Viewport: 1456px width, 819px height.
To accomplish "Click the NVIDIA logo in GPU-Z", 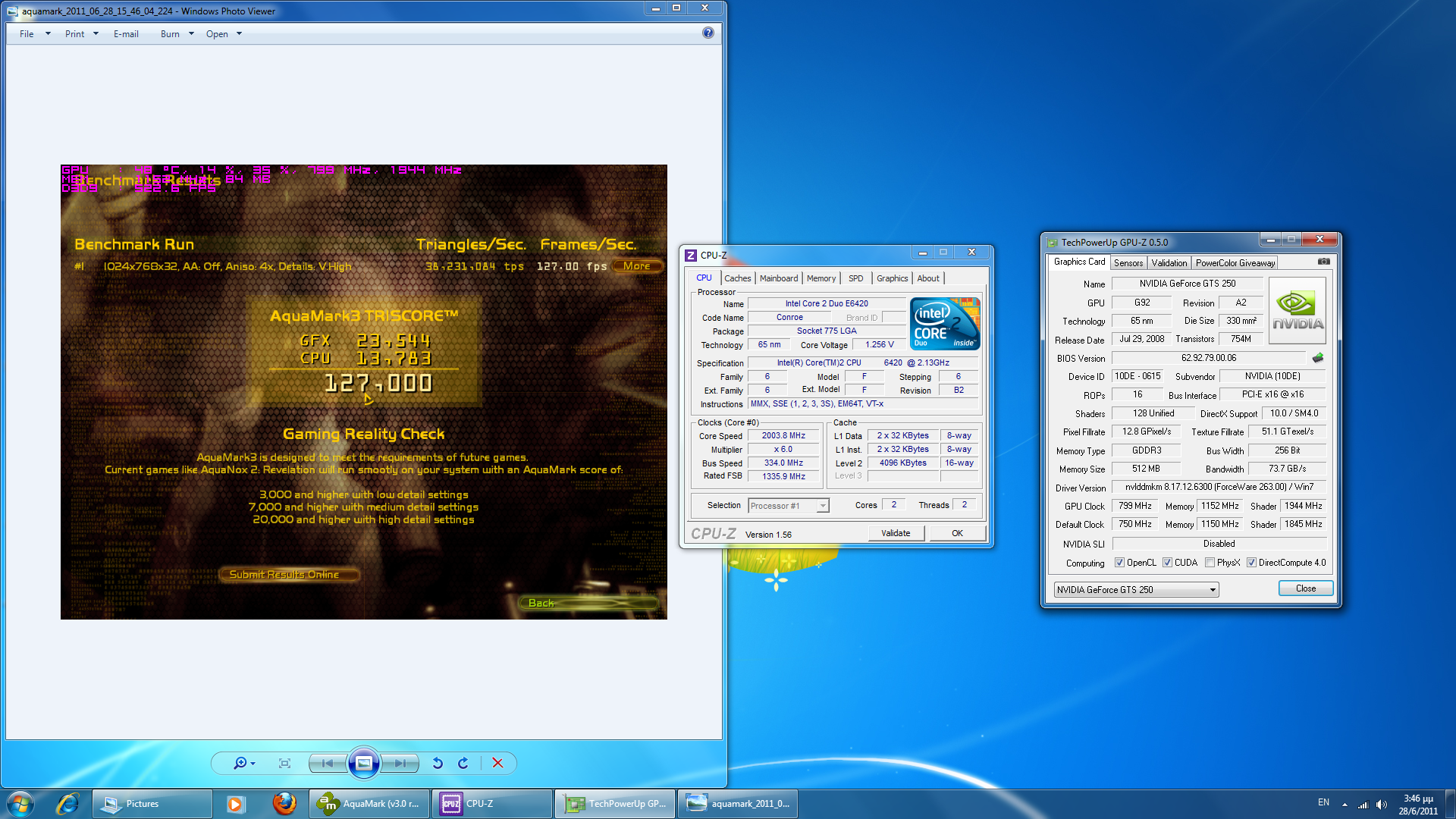I will tap(1298, 310).
